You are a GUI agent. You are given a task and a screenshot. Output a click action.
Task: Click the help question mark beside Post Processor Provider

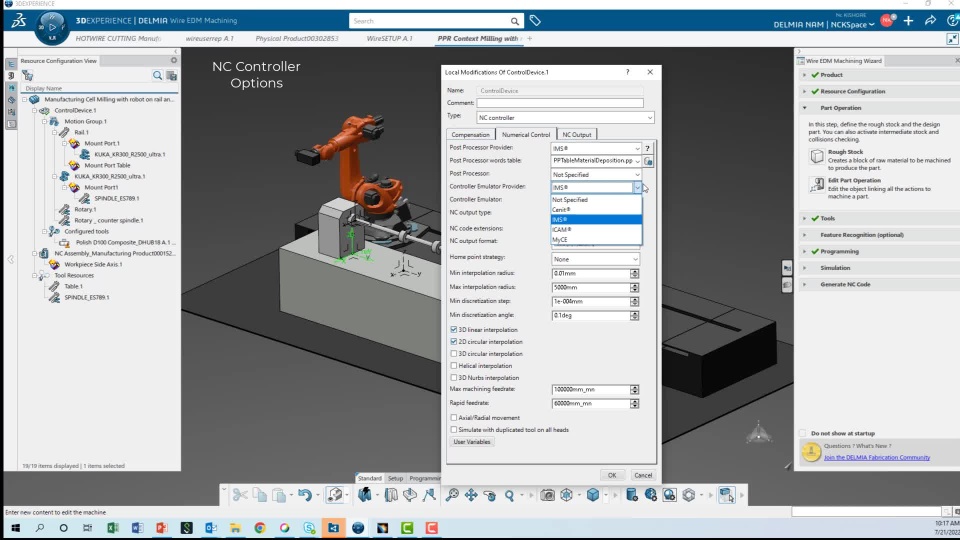pyautogui.click(x=647, y=148)
